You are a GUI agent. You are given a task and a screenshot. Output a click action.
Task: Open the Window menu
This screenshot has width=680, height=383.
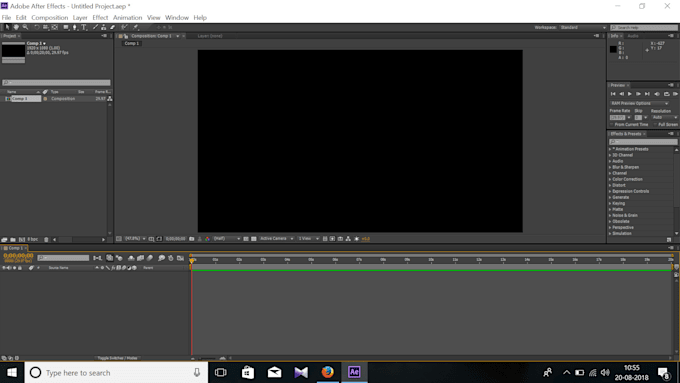click(x=177, y=18)
